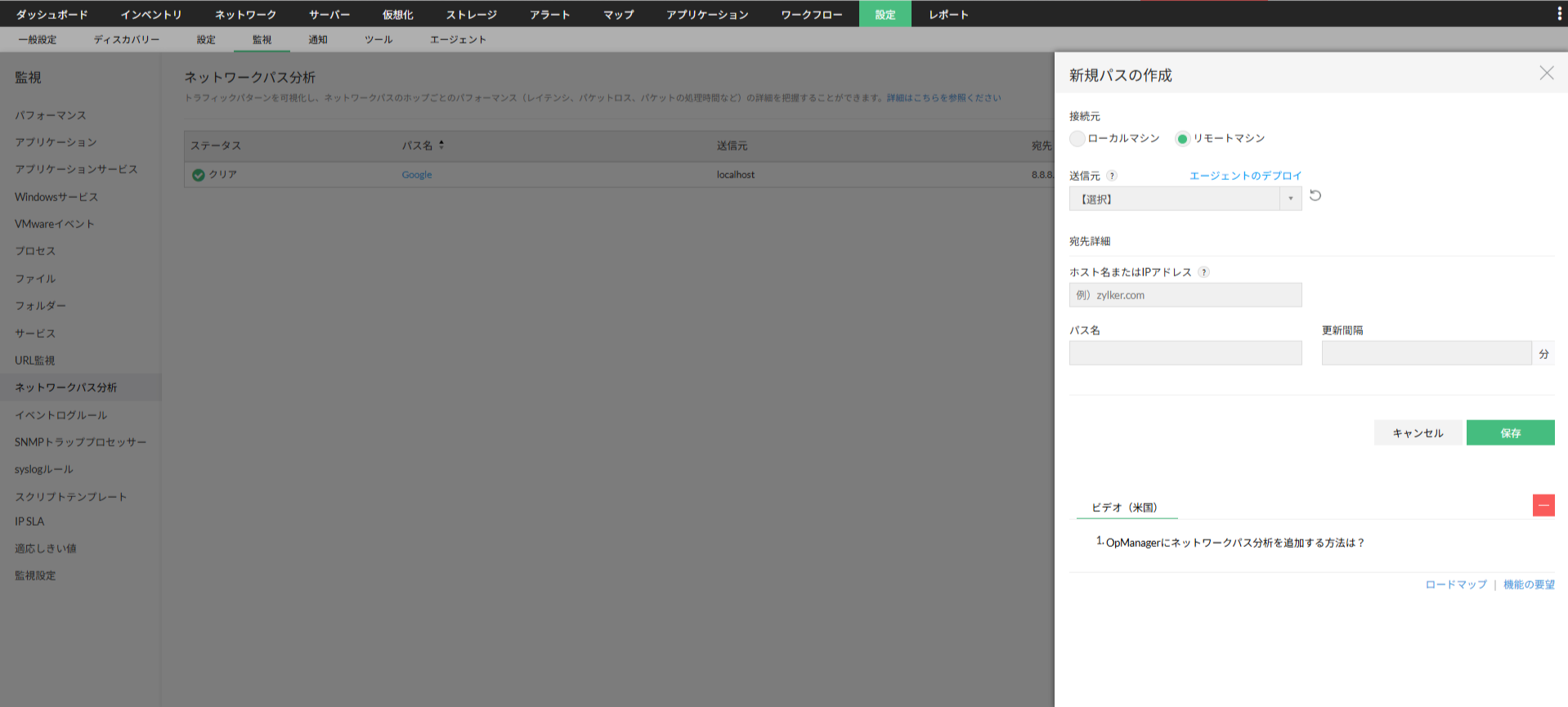1568x707 pixels.
Task: Click the 保存 button
Action: [x=1510, y=433]
